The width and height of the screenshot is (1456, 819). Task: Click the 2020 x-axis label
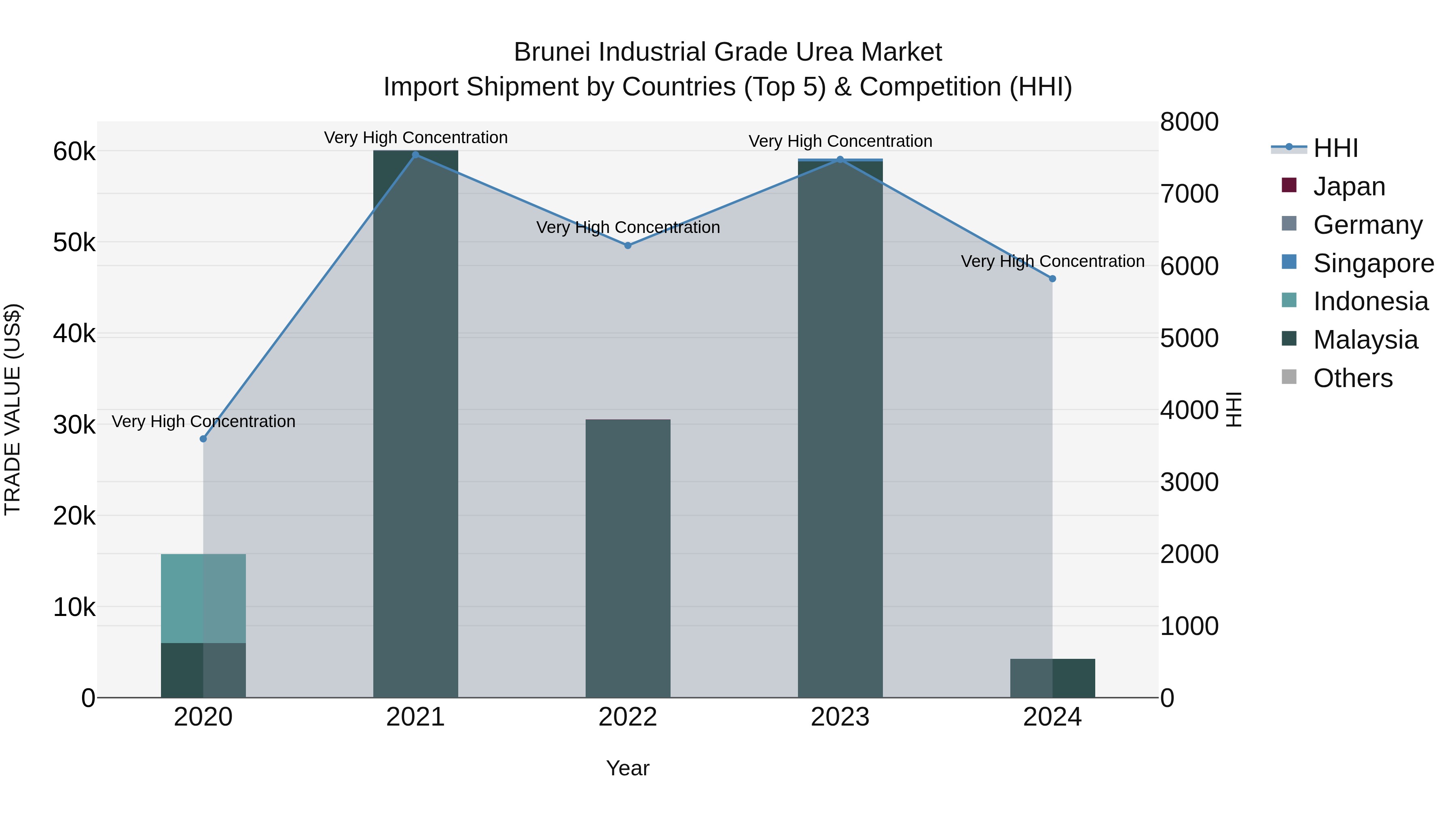pos(203,717)
